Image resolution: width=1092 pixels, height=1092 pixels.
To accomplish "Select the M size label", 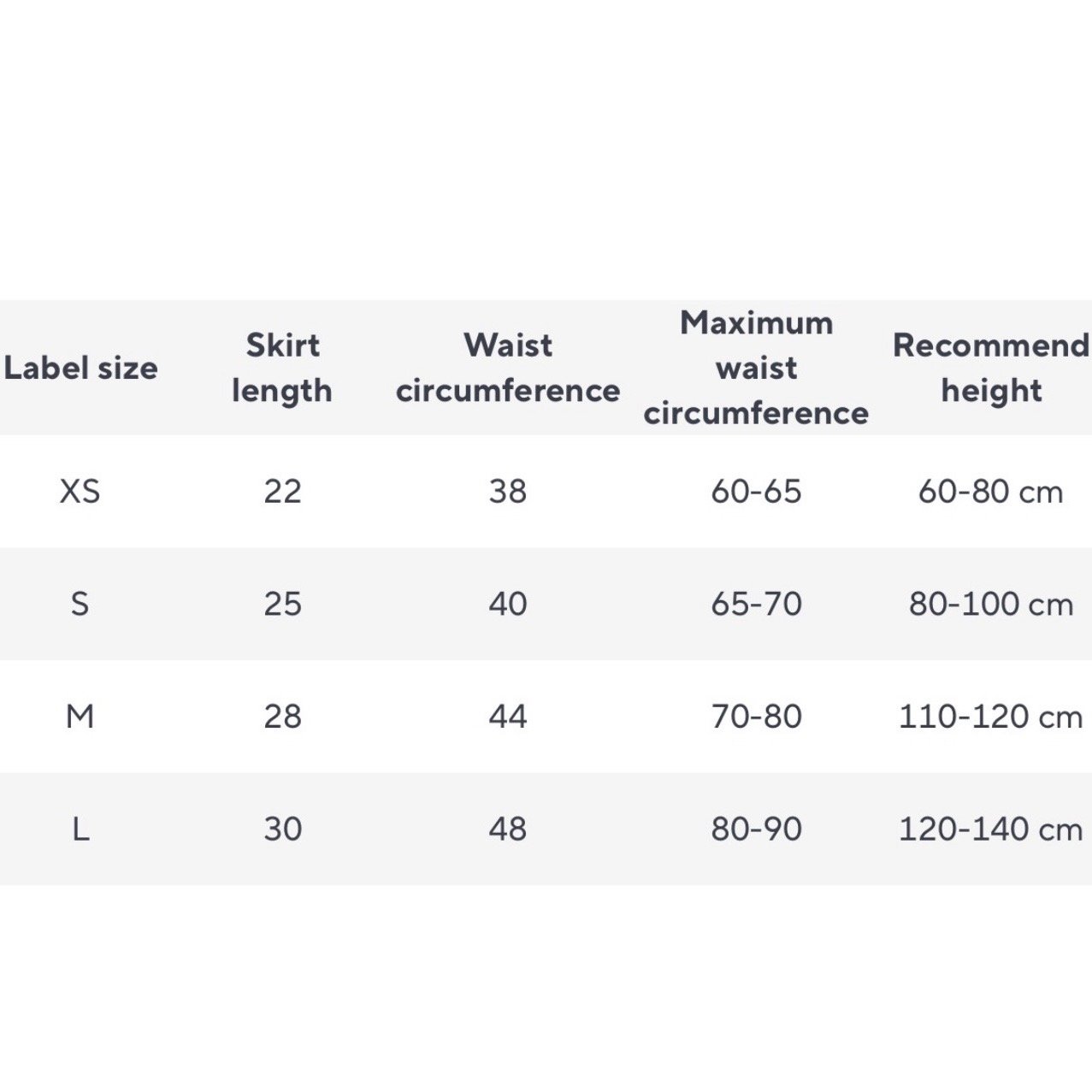I will click(x=80, y=716).
